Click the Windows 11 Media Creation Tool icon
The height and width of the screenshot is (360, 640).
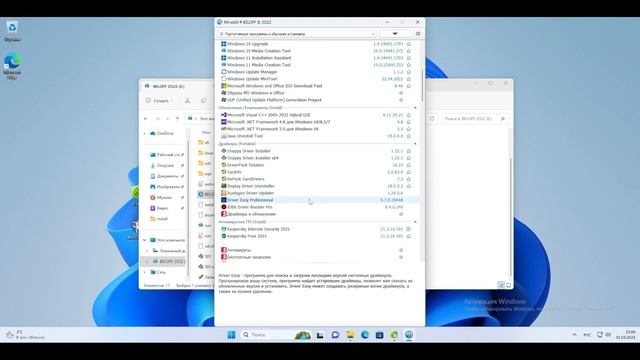click(x=224, y=64)
